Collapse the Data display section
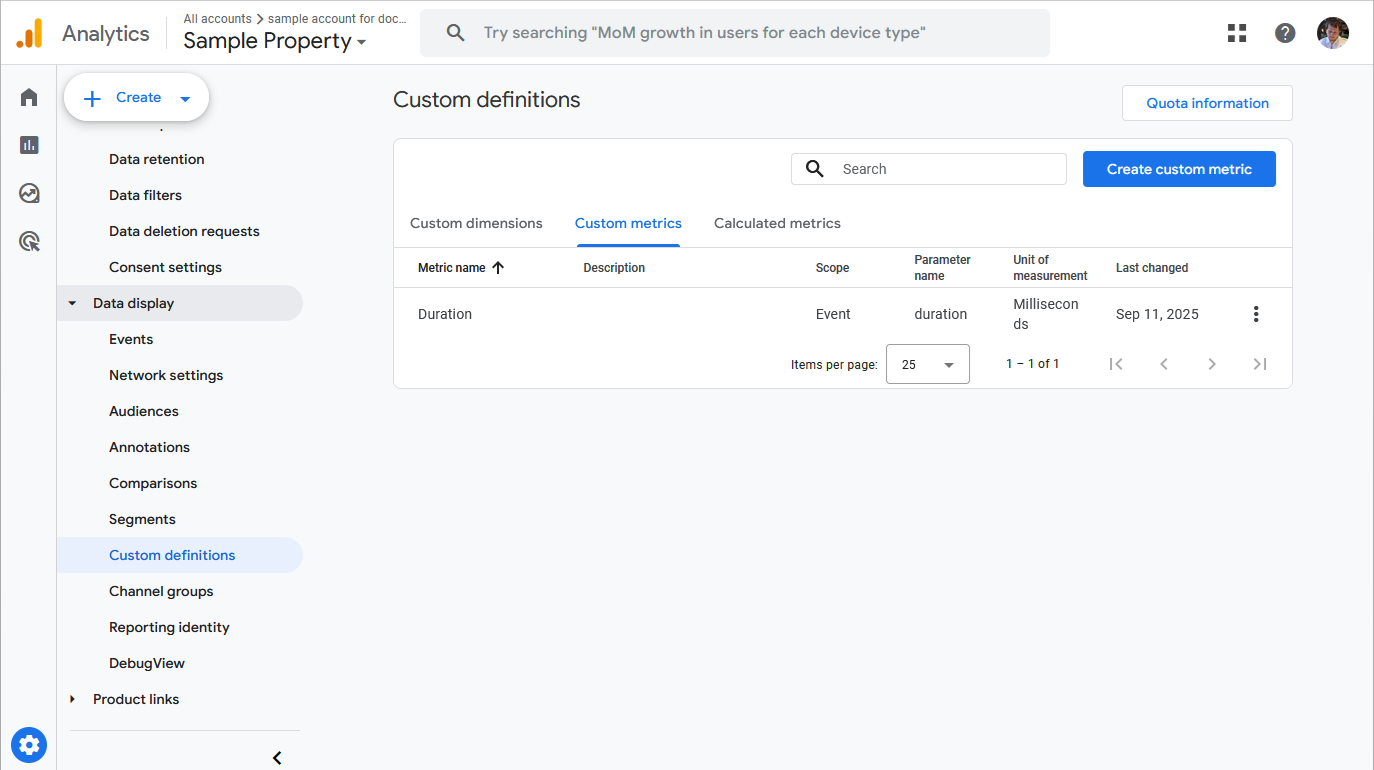1374x770 pixels. click(x=72, y=303)
